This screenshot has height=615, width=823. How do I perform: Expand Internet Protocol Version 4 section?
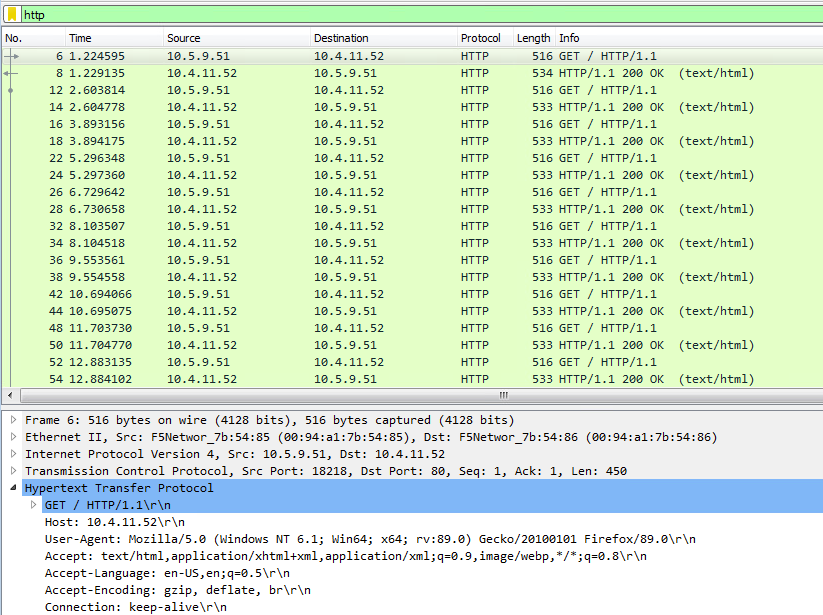(14, 454)
